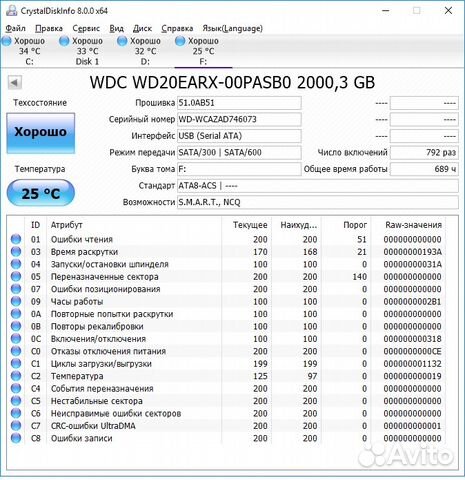Viewport: 465px width, 480px height.
Task: Open the Сервис menu
Action: 86,28
